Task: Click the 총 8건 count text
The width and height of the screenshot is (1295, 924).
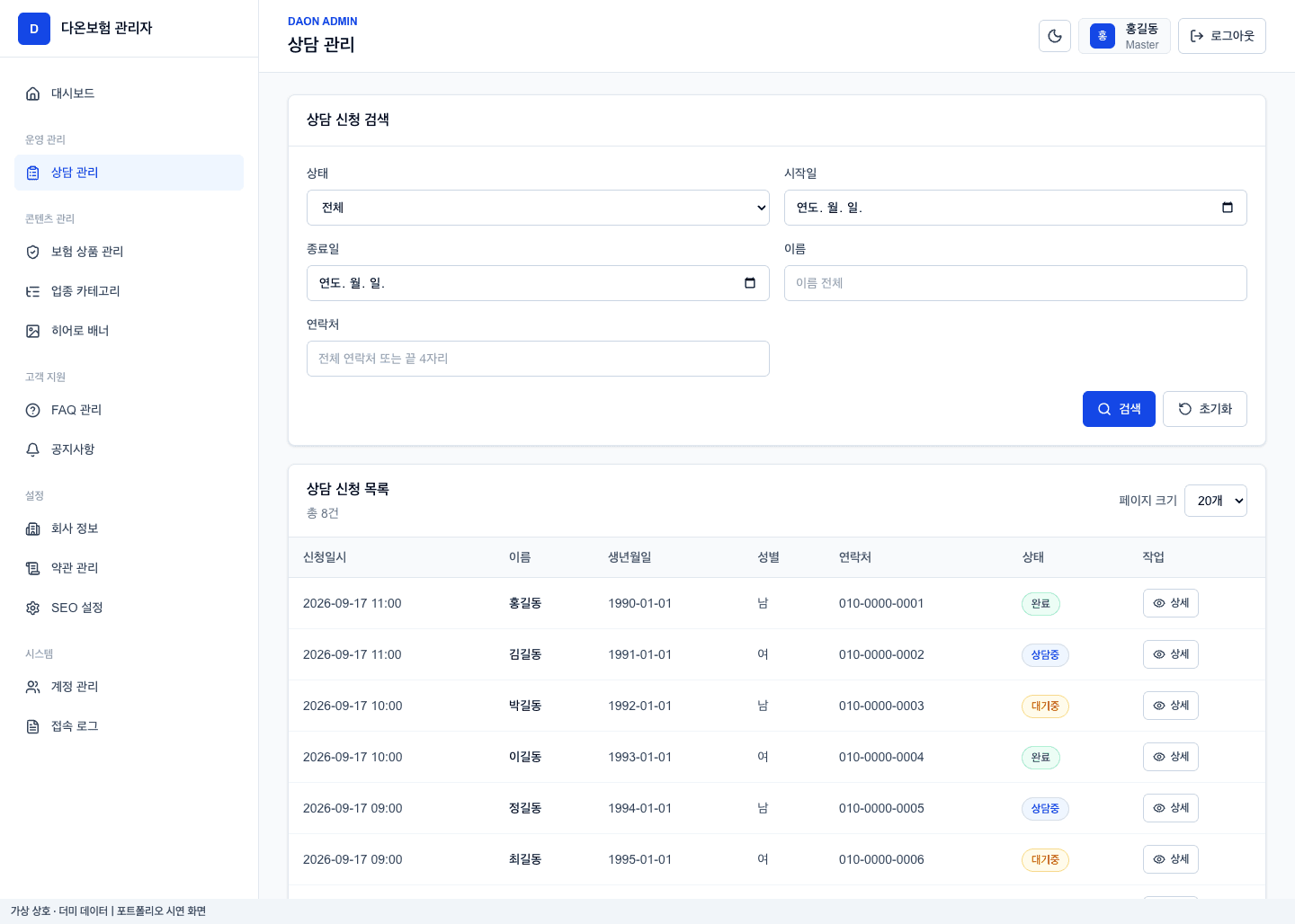Action: 323,513
